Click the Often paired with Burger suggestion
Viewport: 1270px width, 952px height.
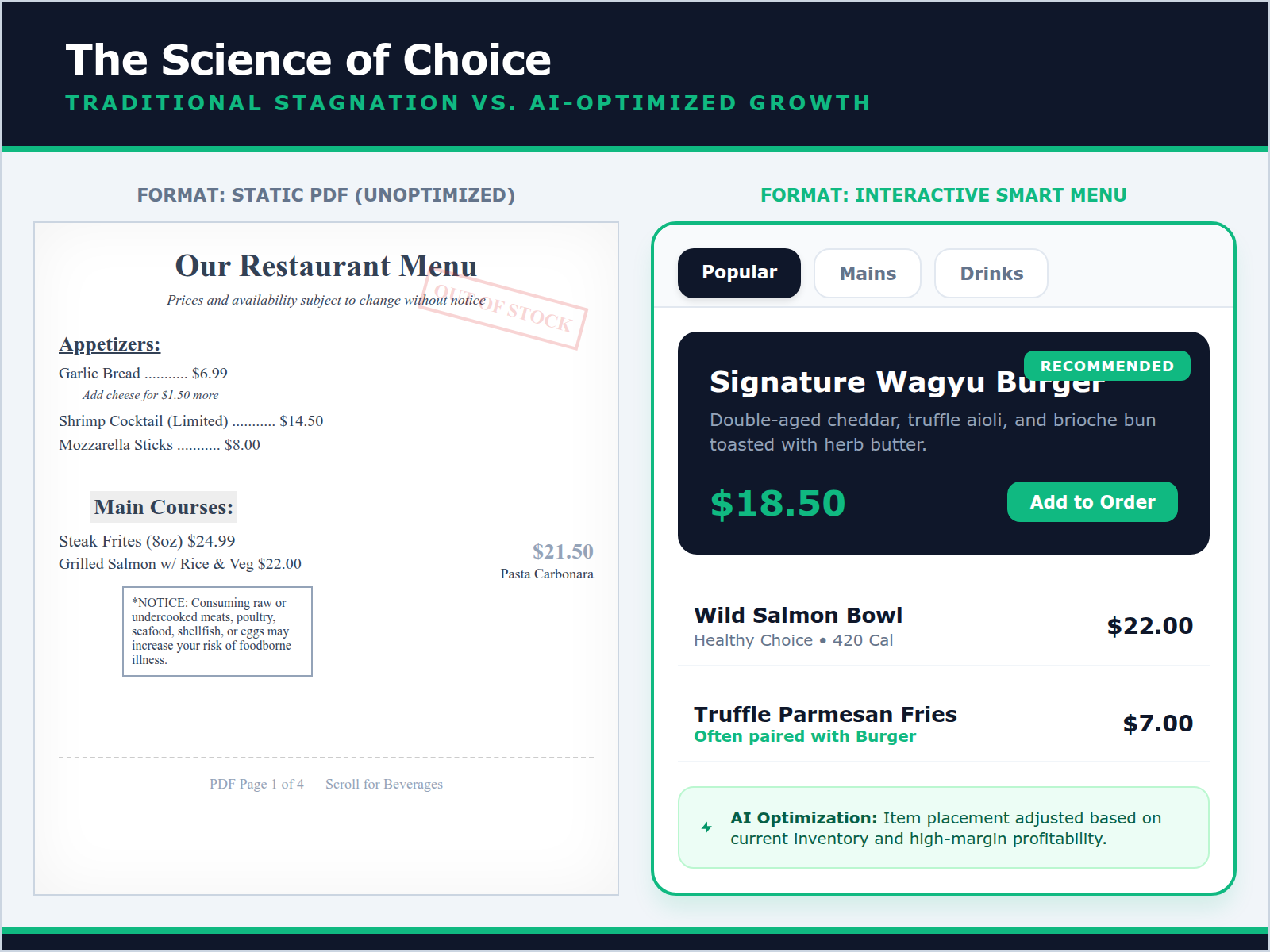pyautogui.click(x=805, y=736)
